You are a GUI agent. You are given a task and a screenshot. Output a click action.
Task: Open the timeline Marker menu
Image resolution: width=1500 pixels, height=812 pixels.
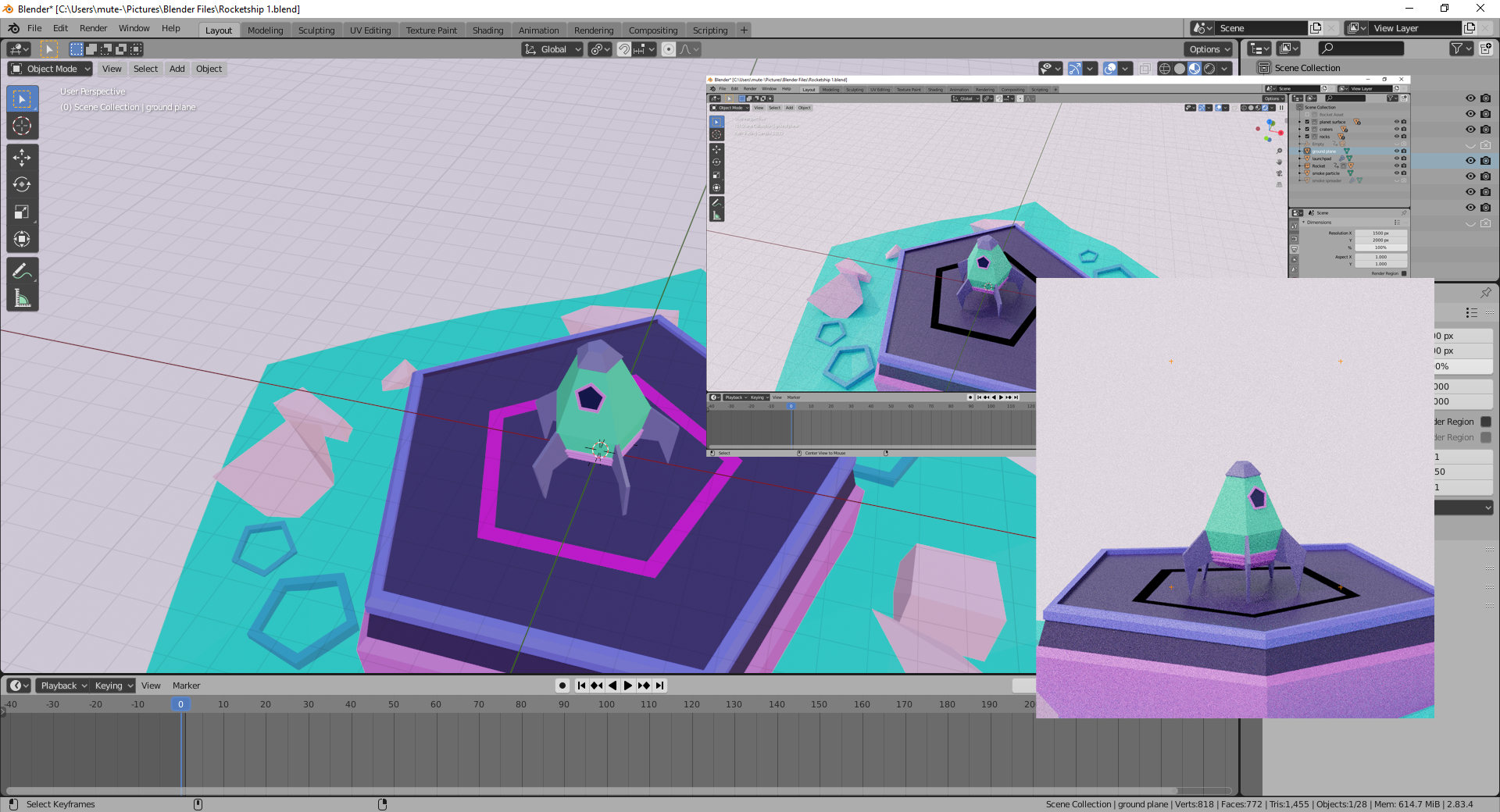pos(186,686)
